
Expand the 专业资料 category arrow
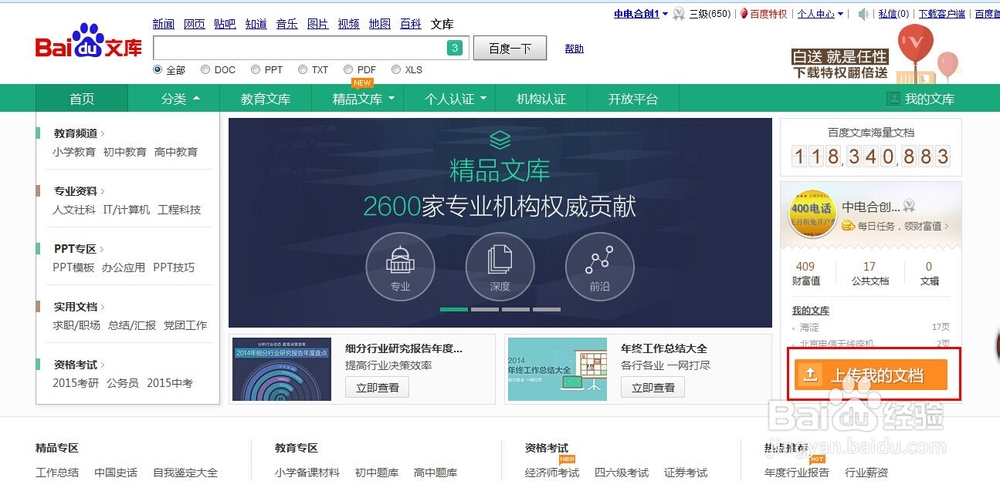(103, 191)
